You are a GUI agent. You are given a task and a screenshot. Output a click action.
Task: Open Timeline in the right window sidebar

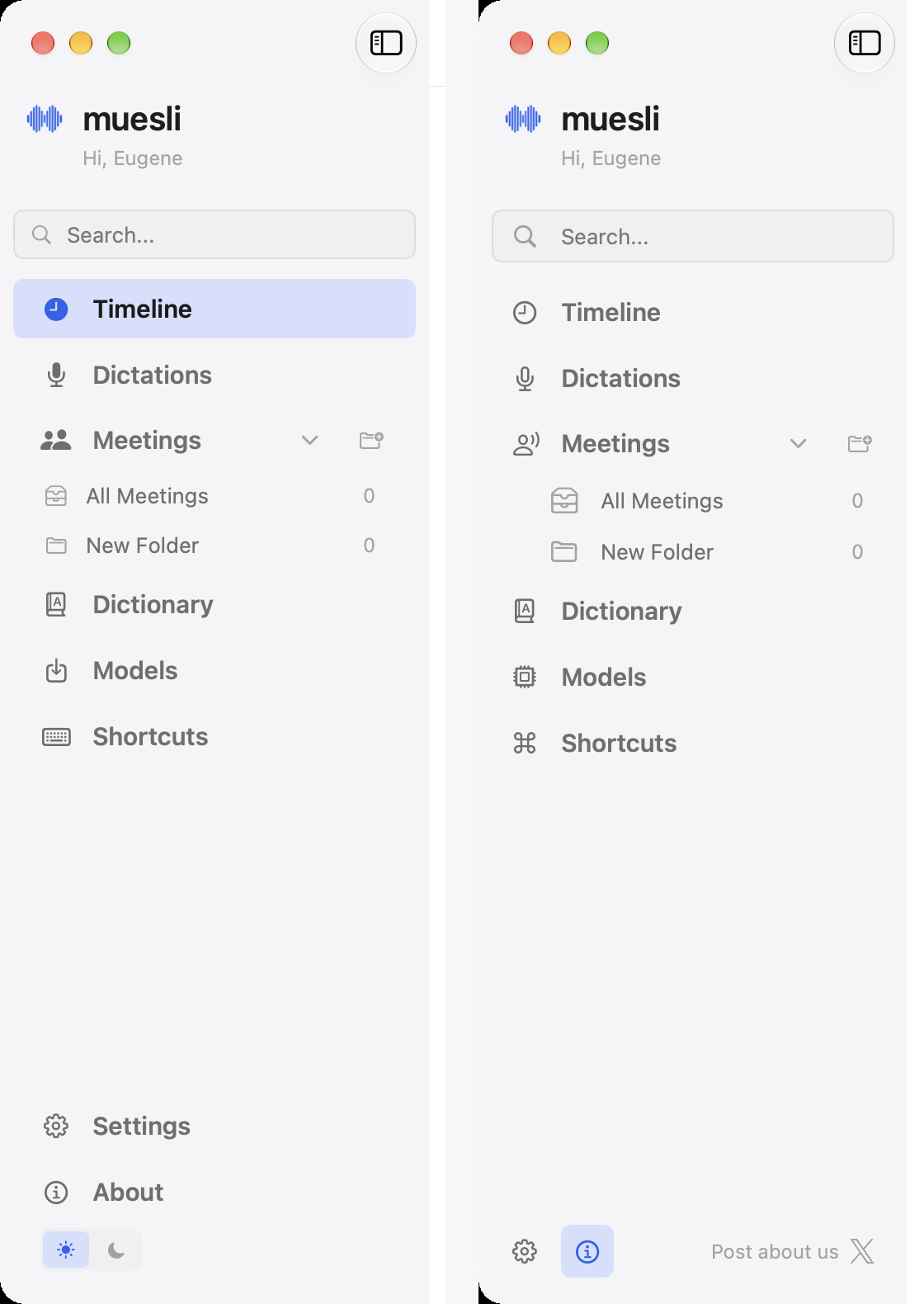tap(693, 313)
